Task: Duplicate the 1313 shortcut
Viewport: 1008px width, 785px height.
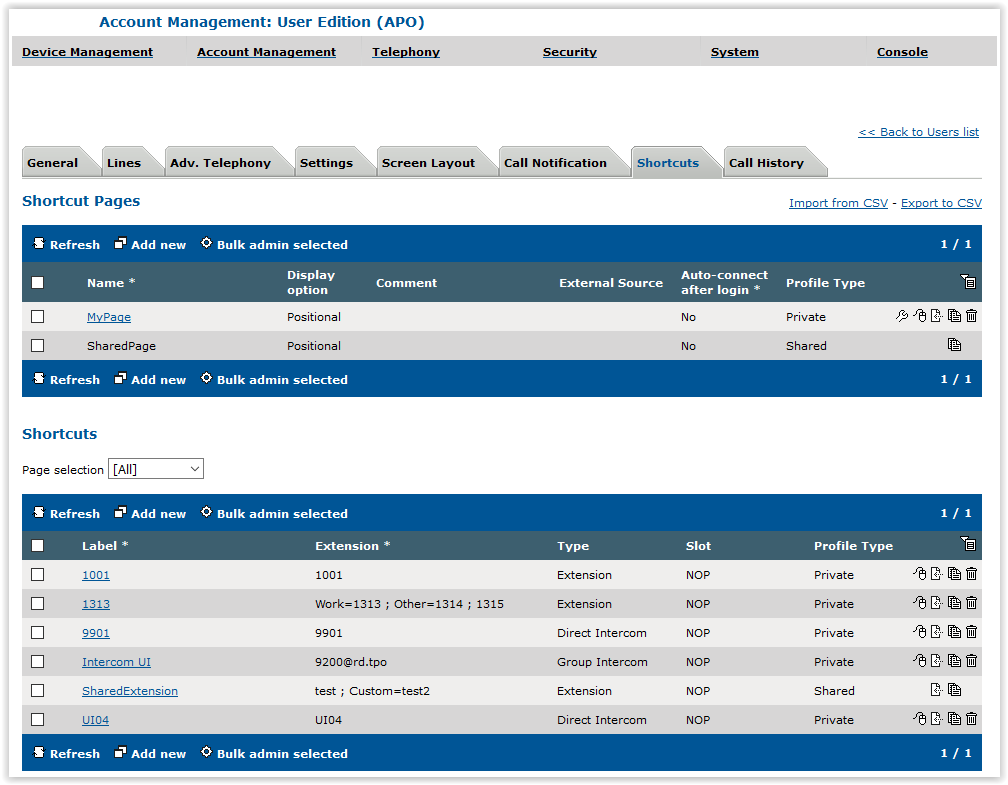Action: (x=954, y=602)
